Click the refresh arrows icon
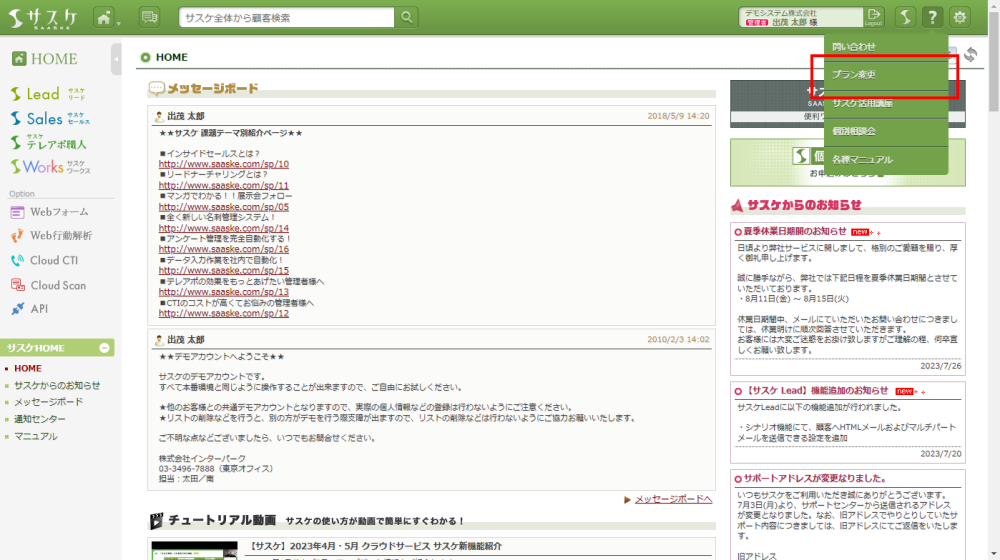 [970, 56]
